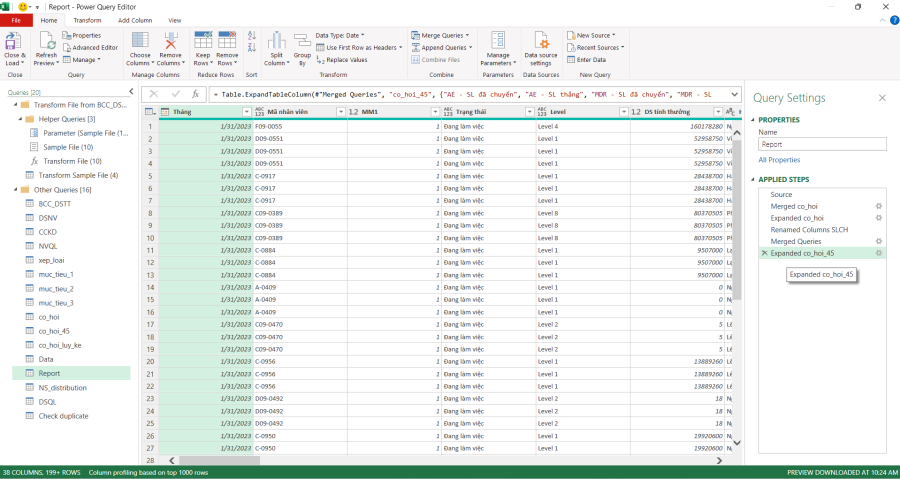The width and height of the screenshot is (900, 479).
Task: Open gear settings for Merged Queries step
Action: 878,242
